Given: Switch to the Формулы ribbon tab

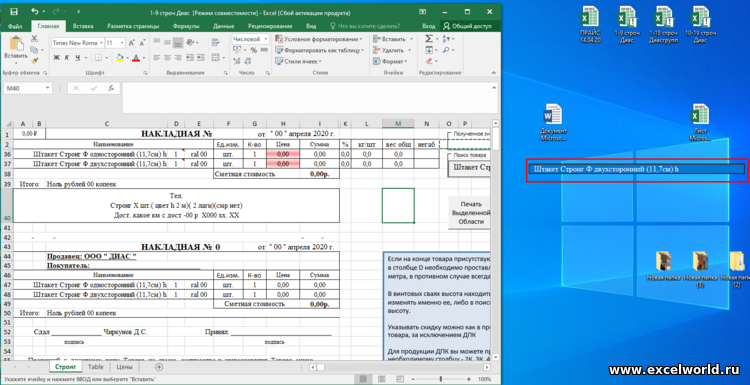Looking at the screenshot, I should coord(186,27).
